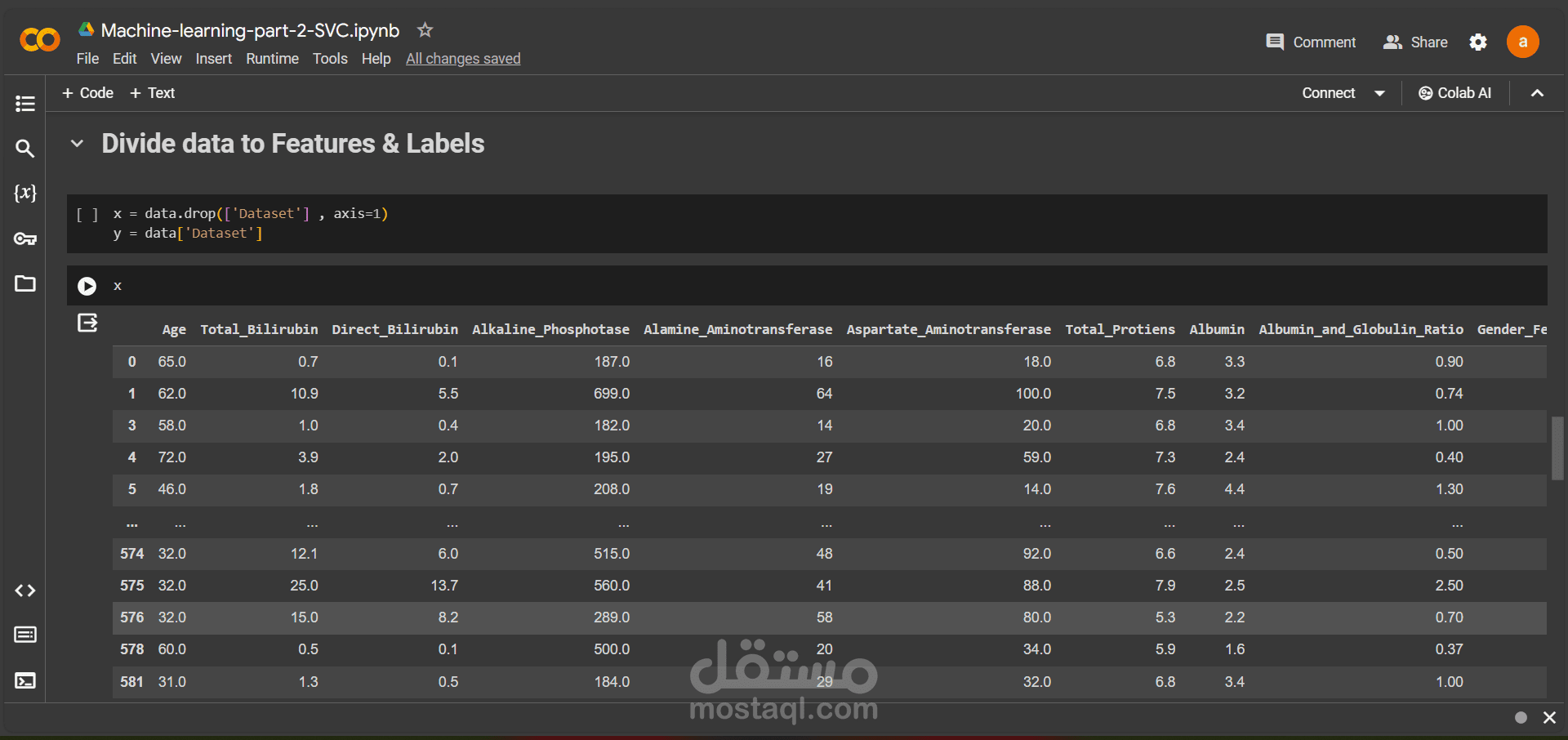Open the File menu
This screenshot has width=1568, height=740.
click(87, 59)
